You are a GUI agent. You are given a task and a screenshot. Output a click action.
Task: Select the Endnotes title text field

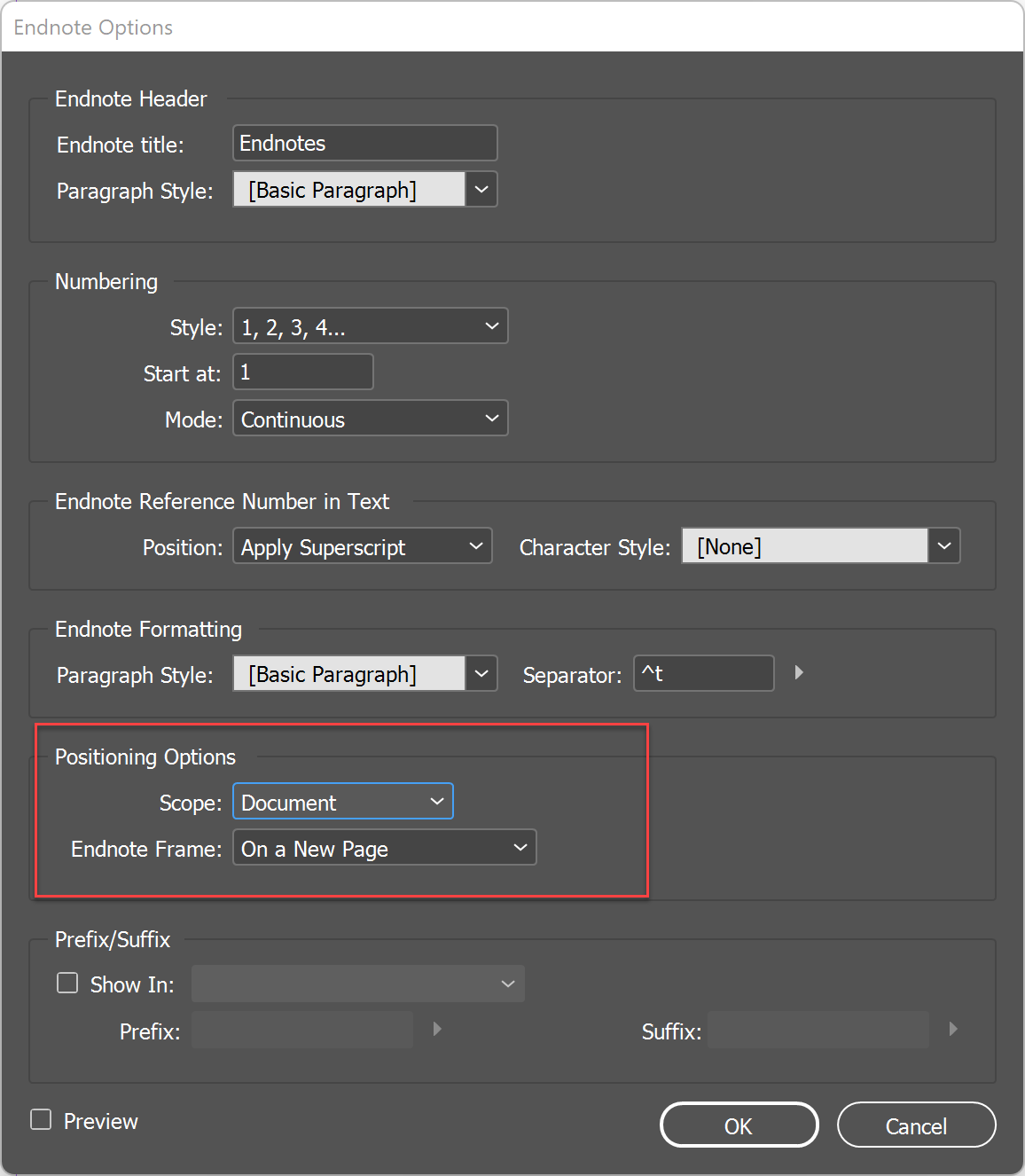[x=364, y=143]
